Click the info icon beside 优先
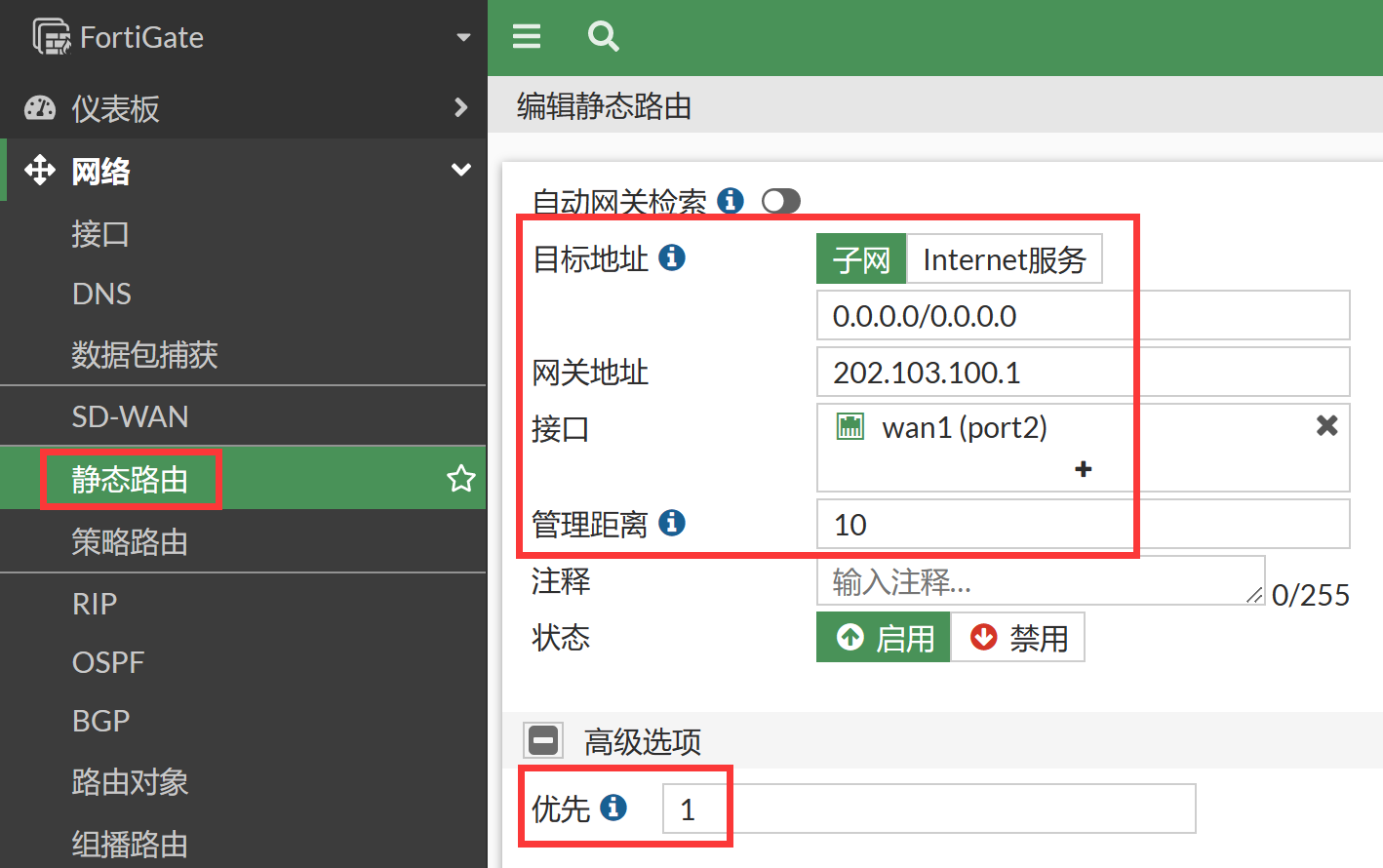Viewport: 1383px width, 868px height. pos(613,808)
